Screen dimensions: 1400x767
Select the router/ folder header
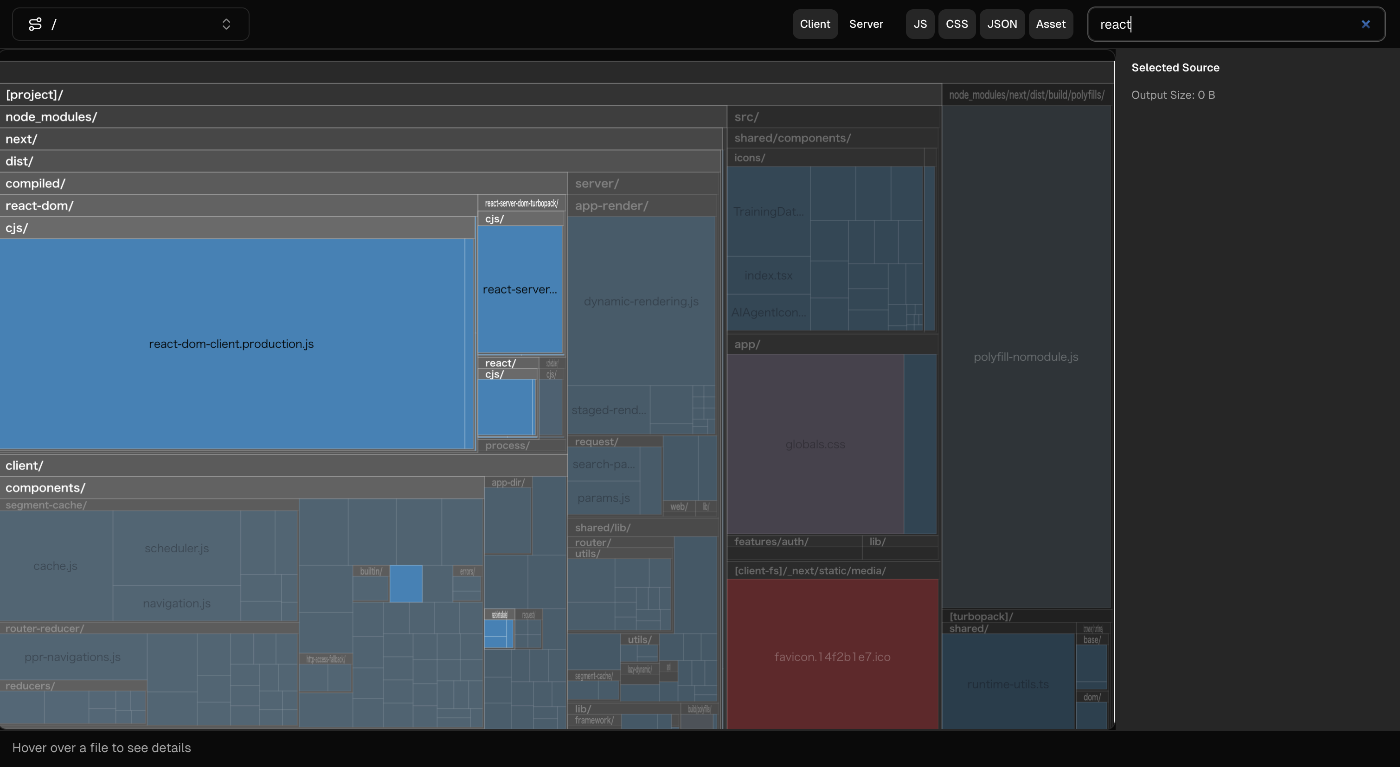tap(621, 542)
